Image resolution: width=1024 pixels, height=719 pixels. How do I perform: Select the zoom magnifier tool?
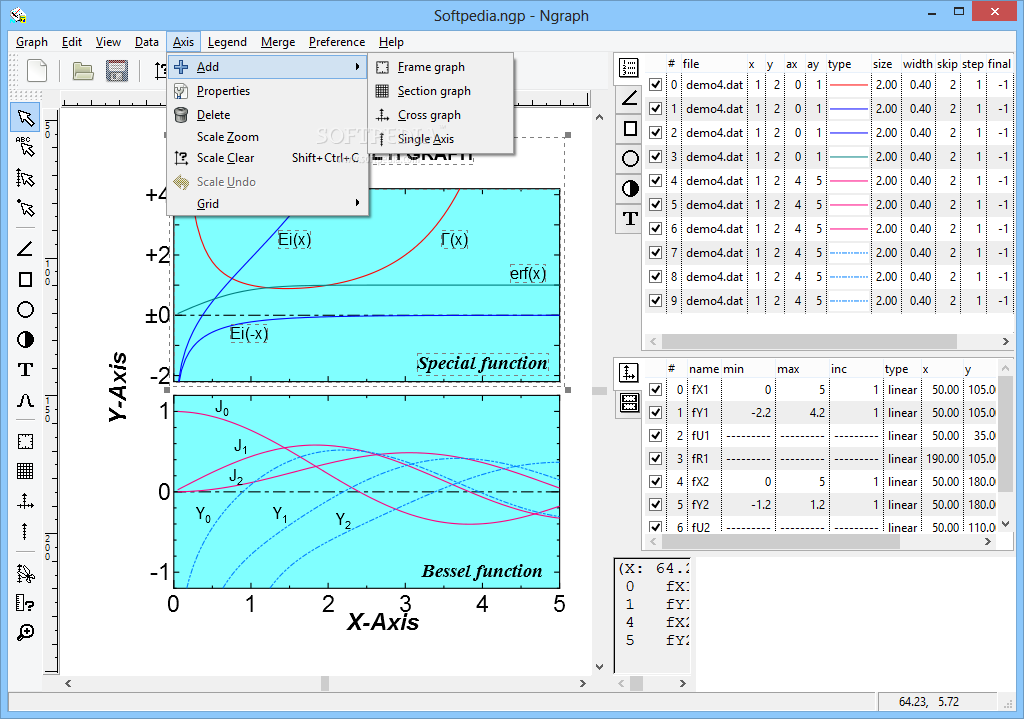25,632
